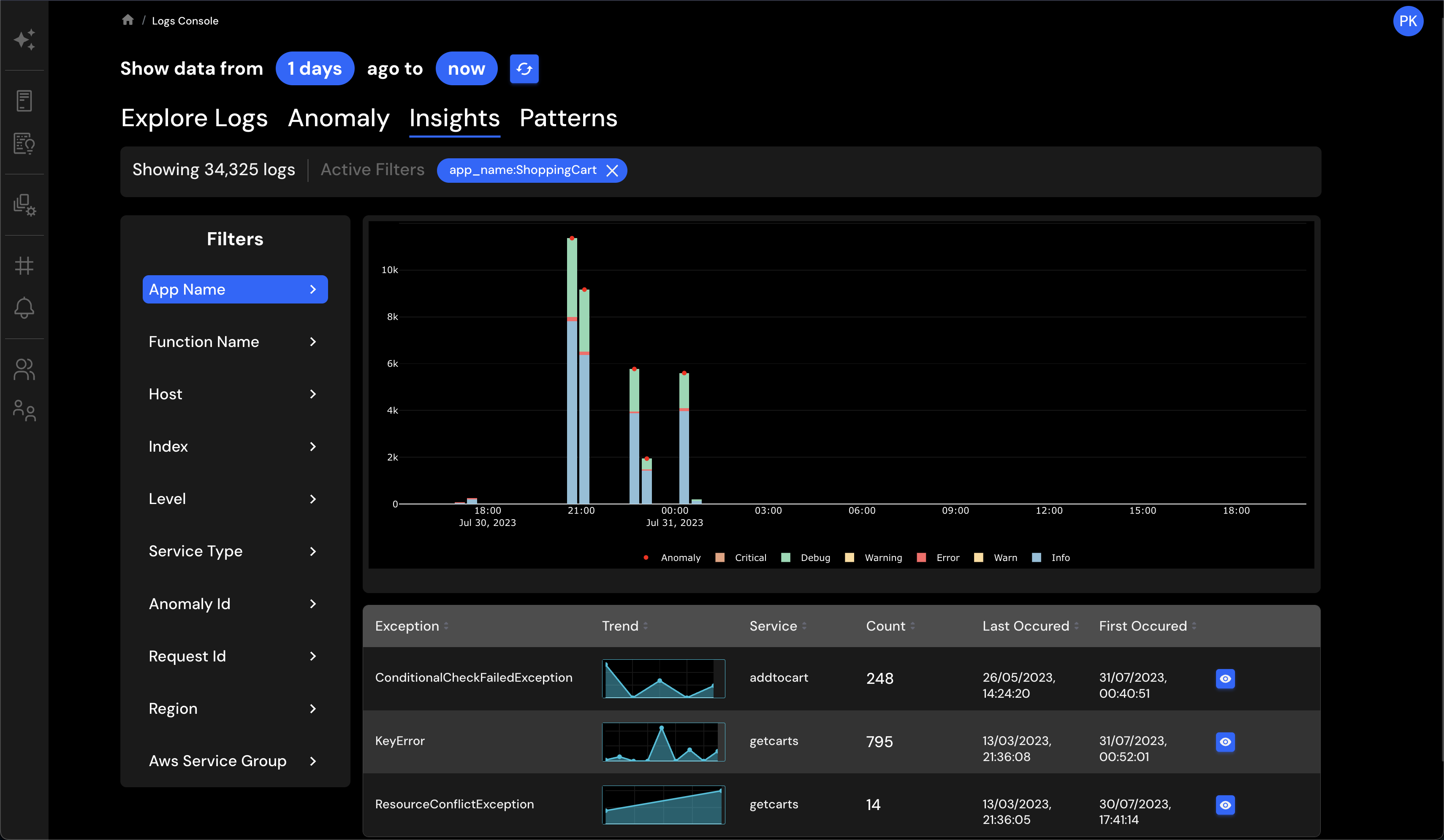
Task: Sort table by Trend column
Action: click(625, 626)
